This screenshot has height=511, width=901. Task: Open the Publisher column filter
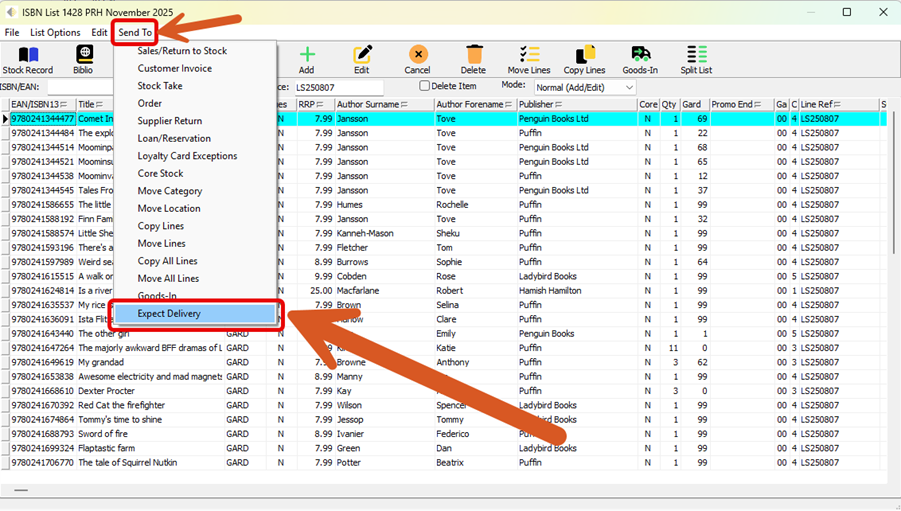tap(559, 105)
